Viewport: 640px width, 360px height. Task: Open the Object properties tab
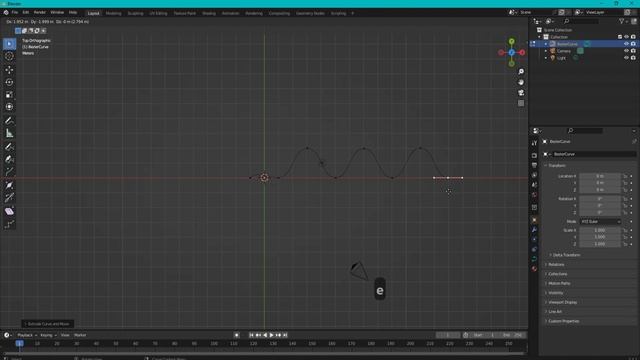pyautogui.click(x=534, y=220)
